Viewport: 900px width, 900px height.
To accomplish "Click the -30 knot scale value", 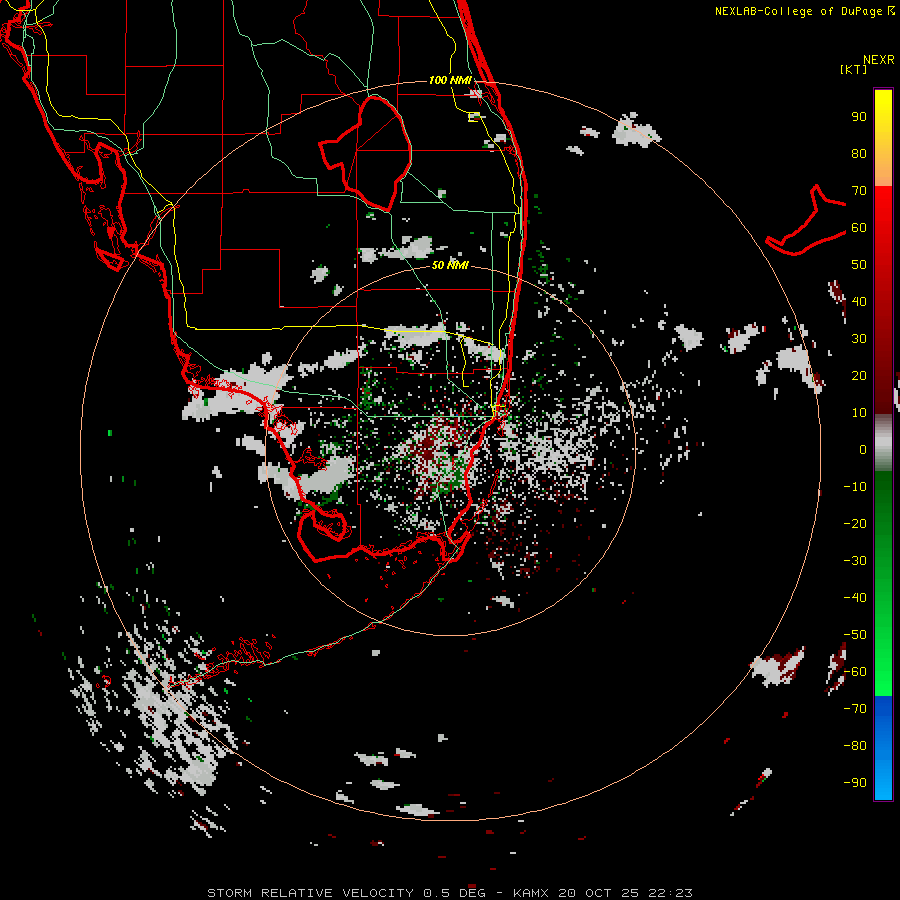I will pyautogui.click(x=855, y=561).
